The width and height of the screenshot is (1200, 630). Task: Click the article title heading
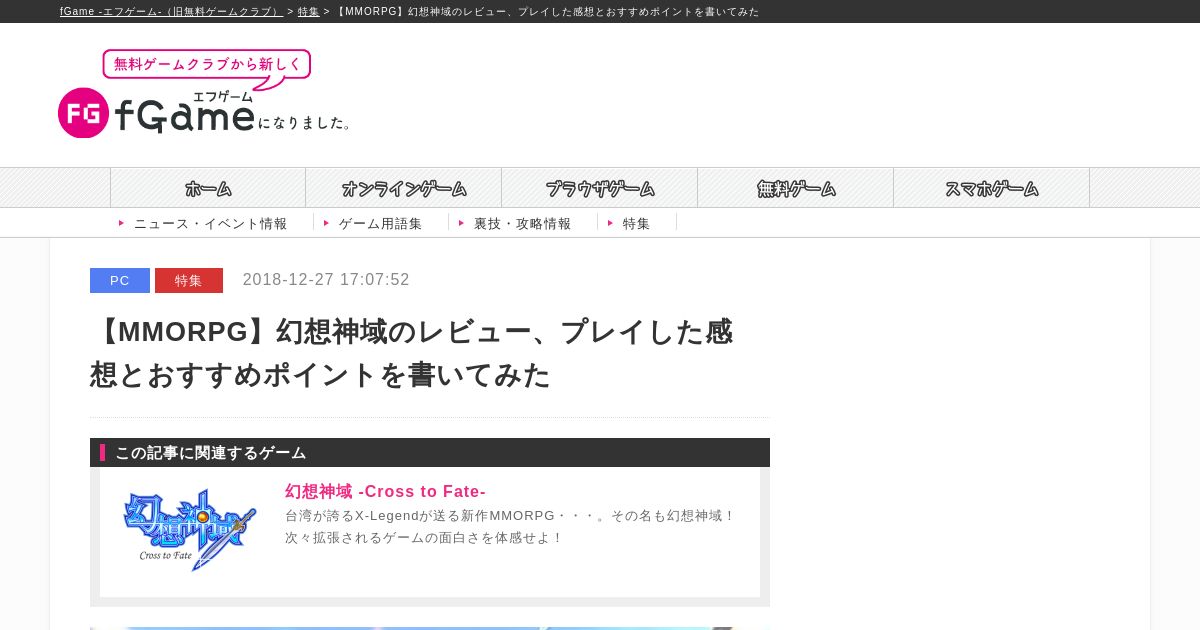412,353
